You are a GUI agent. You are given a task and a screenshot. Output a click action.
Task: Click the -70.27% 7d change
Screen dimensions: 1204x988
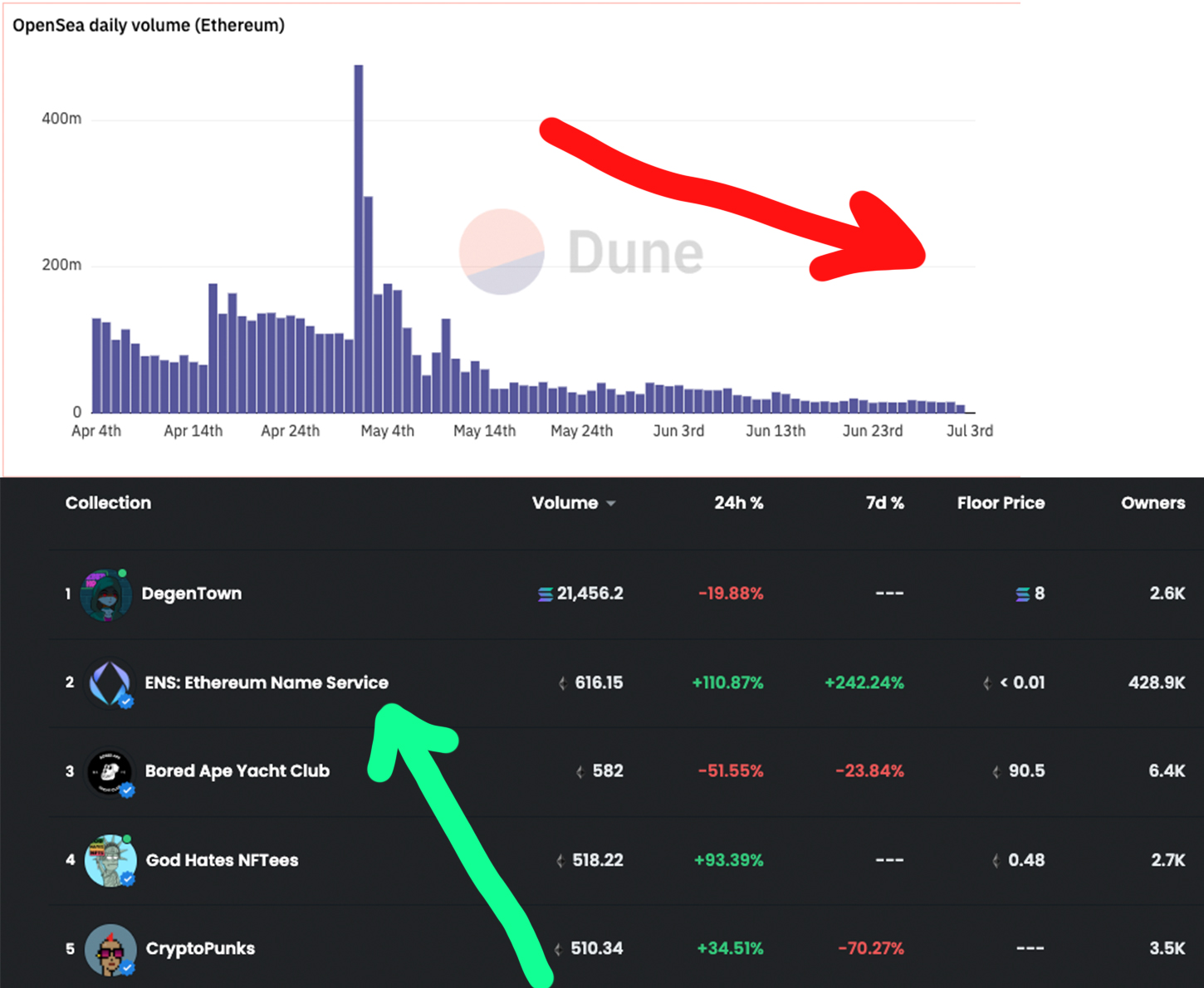coord(870,948)
